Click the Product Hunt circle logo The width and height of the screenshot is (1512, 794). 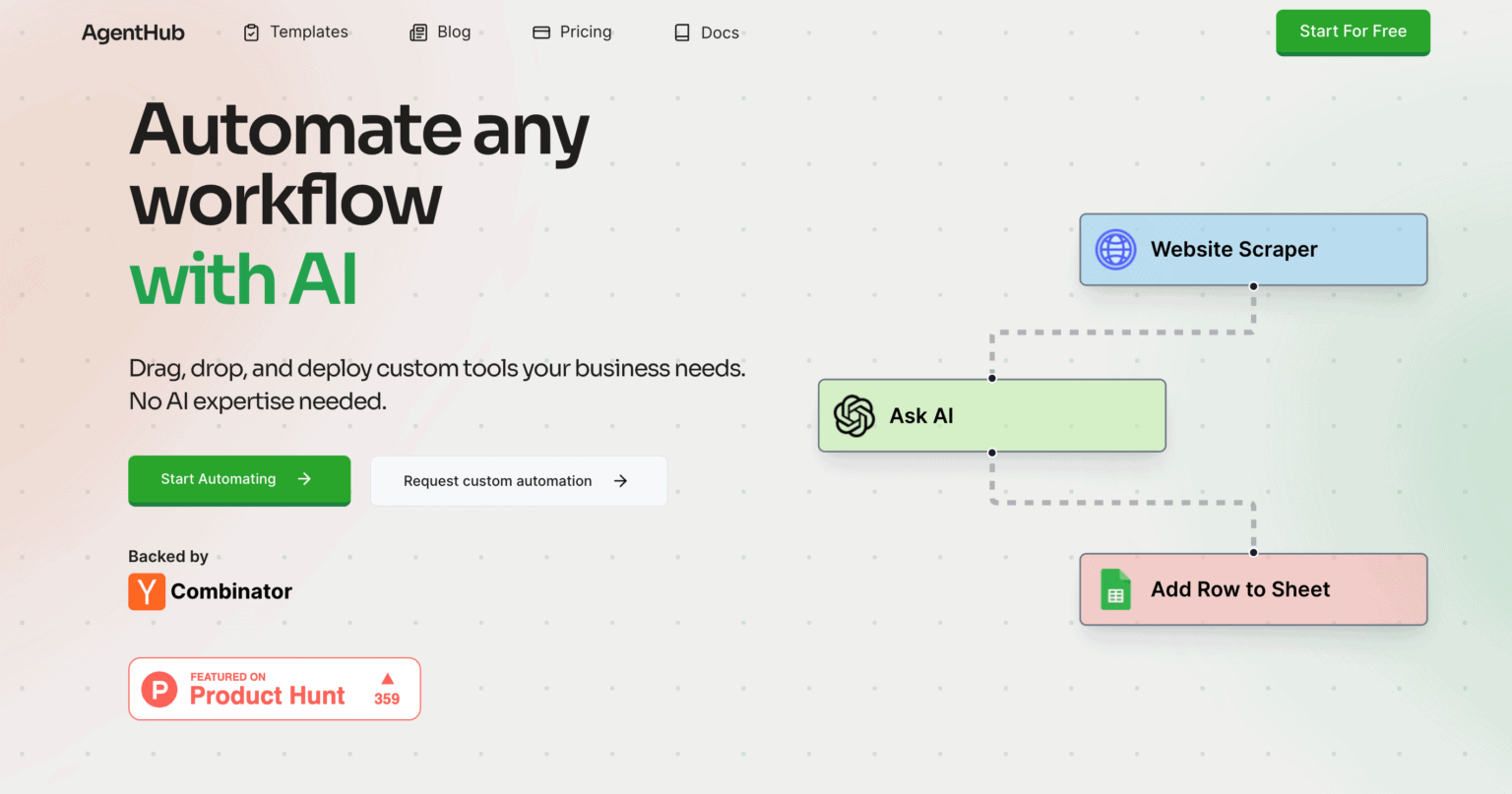[x=159, y=690]
